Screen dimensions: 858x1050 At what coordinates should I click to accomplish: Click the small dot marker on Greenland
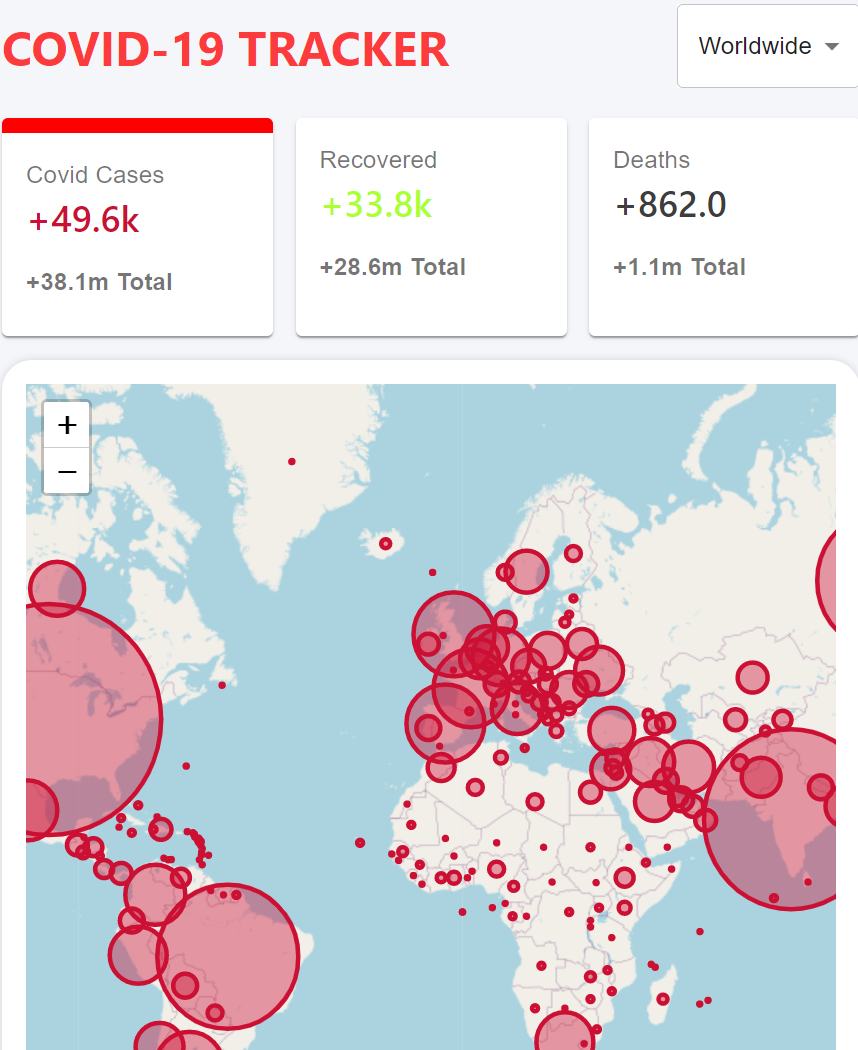(292, 461)
